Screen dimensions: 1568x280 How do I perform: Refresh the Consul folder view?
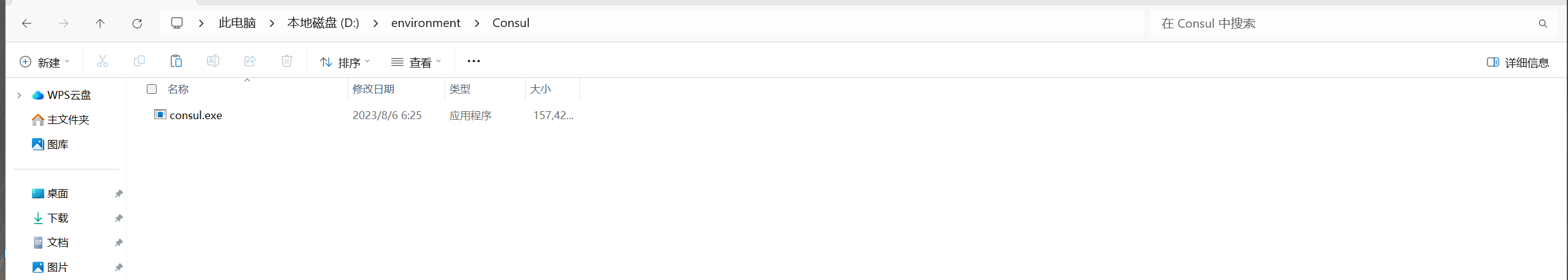(x=137, y=23)
